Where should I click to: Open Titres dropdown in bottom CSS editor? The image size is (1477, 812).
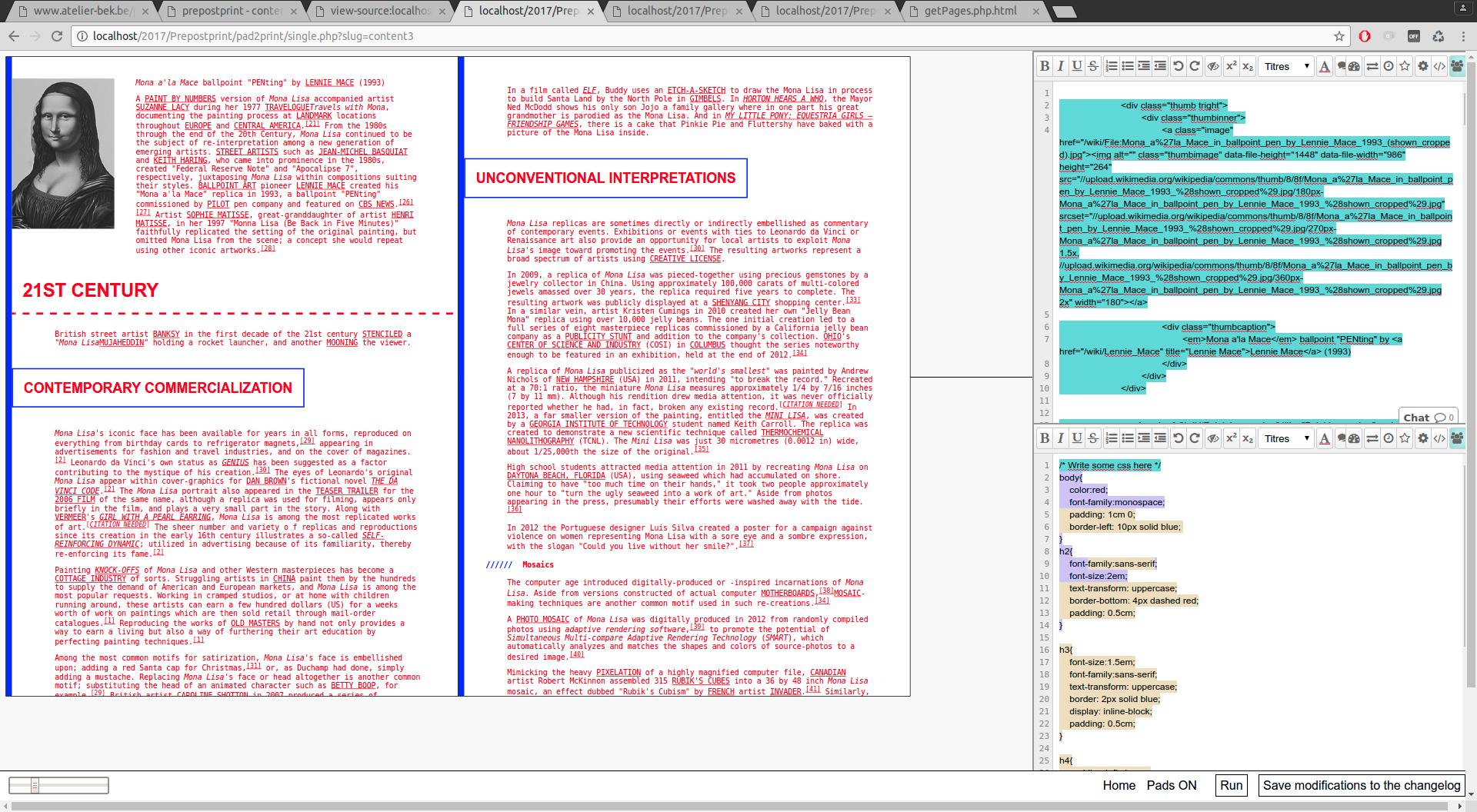[1285, 438]
